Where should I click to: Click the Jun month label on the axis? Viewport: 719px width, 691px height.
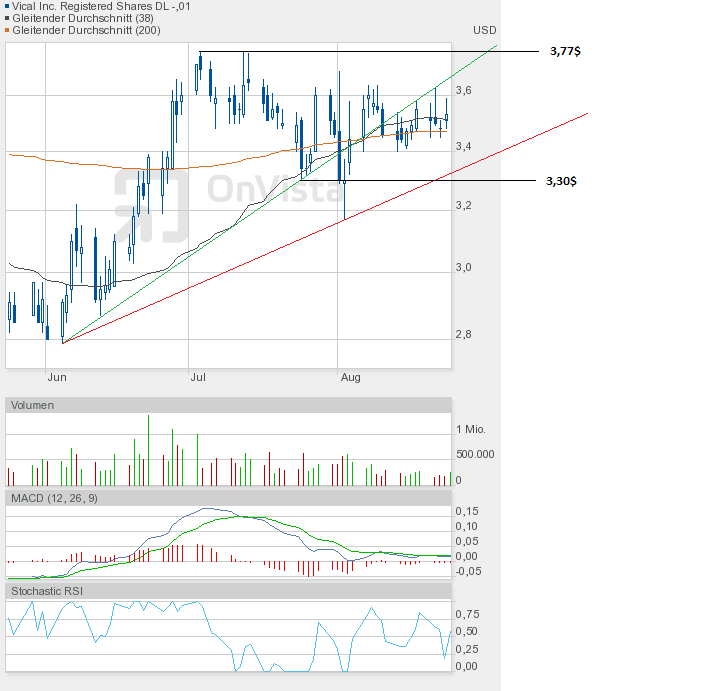57,377
